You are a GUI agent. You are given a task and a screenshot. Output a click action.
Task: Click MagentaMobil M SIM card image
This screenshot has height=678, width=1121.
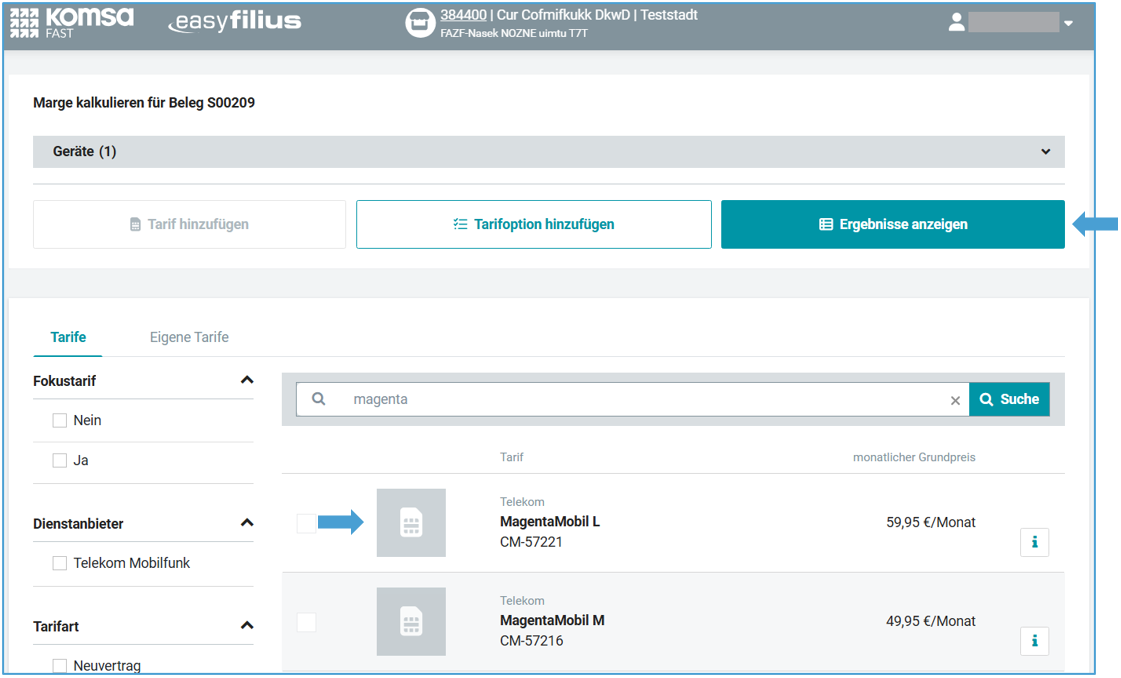[411, 622]
